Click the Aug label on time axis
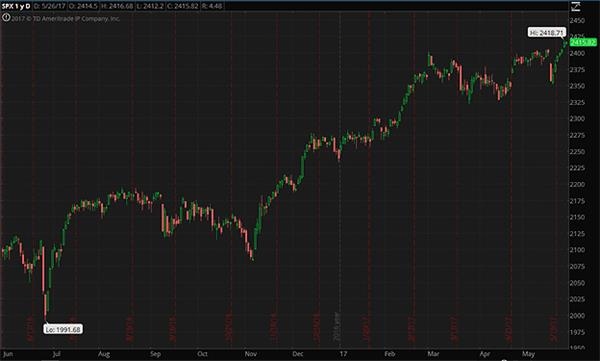This screenshot has height=361, width=600. click(x=104, y=354)
